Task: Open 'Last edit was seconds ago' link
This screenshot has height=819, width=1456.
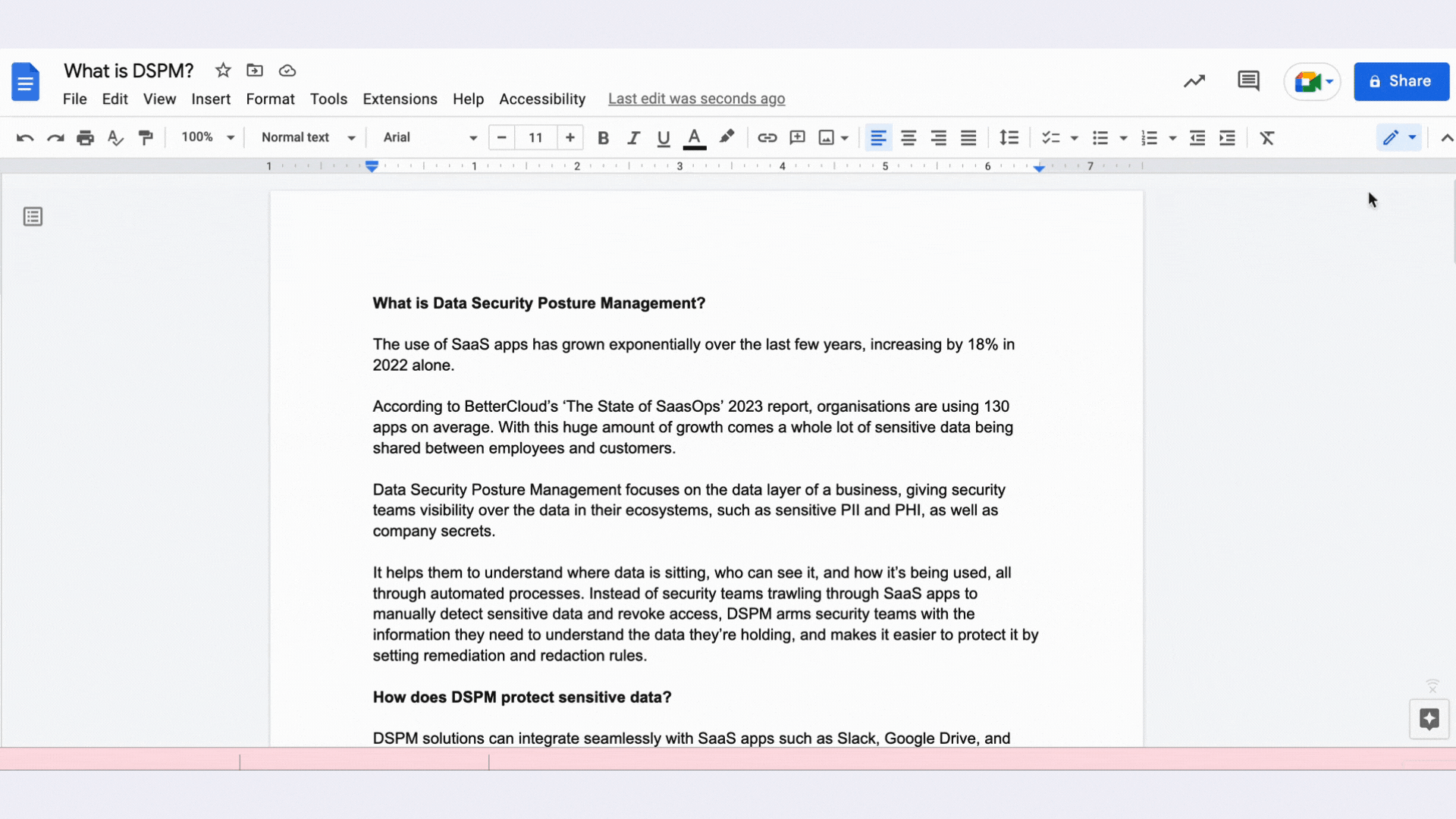Action: (696, 99)
